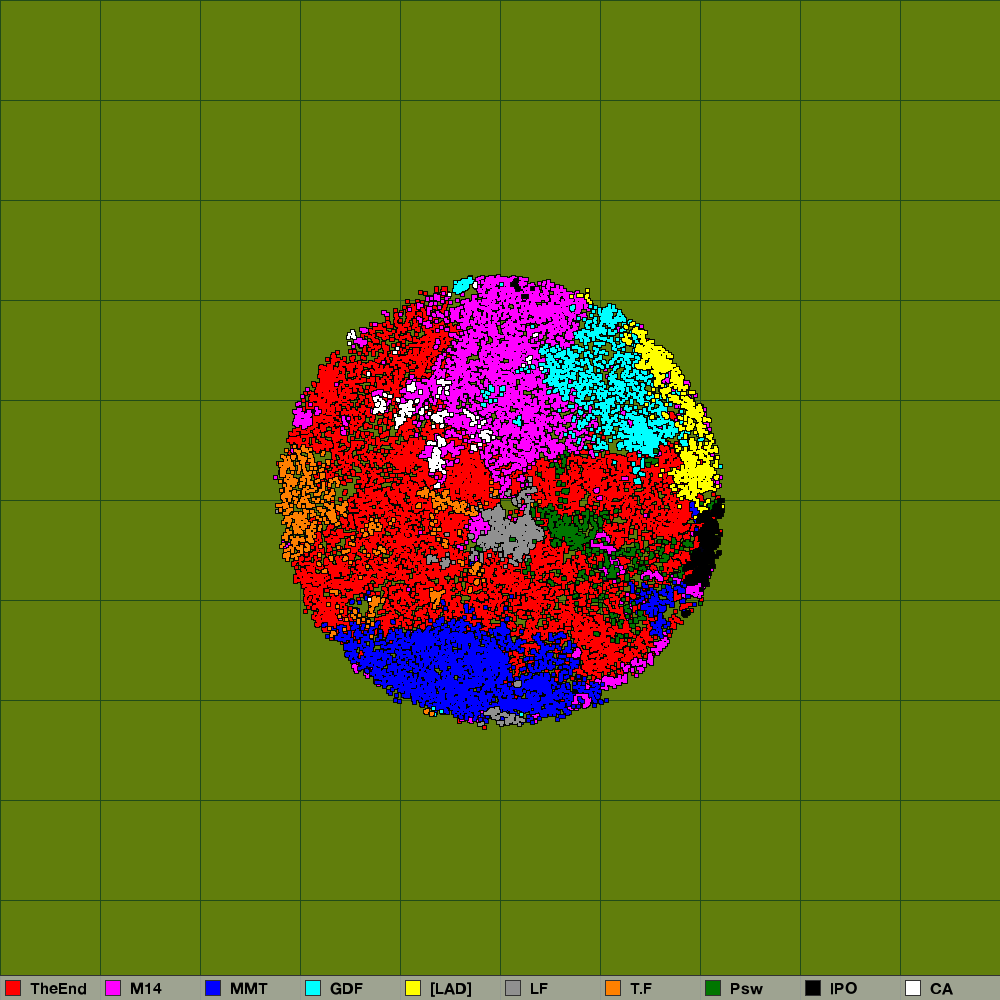The width and height of the screenshot is (1000, 1000).
Task: Click the magenta M14 legend swatch
Action: tap(113, 988)
